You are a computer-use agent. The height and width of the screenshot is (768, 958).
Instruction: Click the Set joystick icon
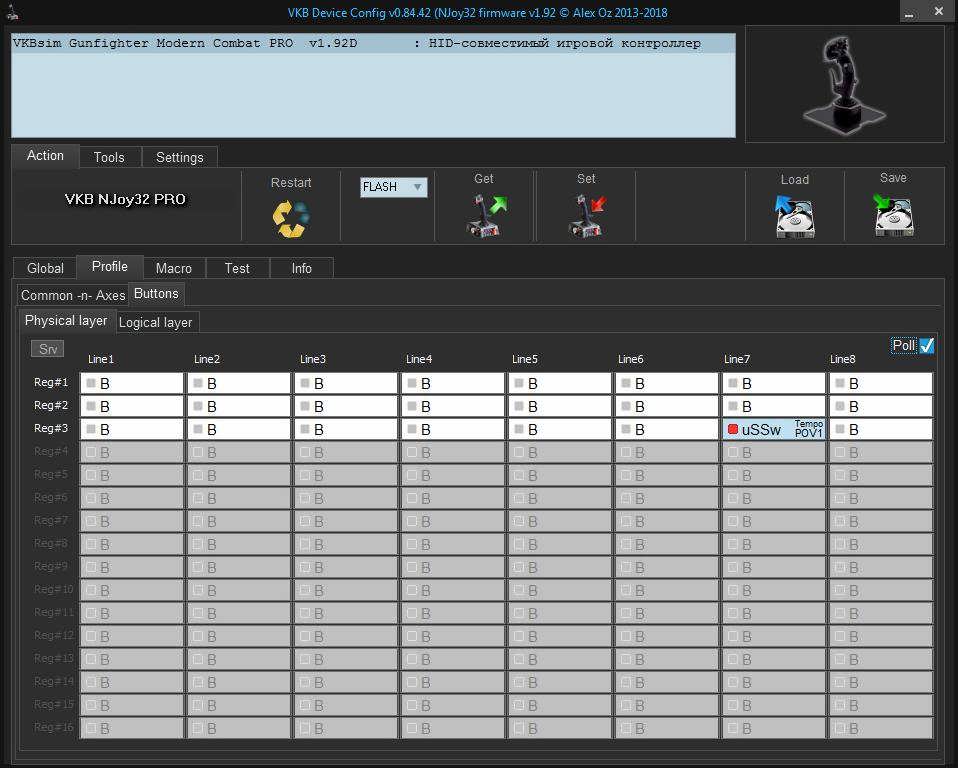587,215
